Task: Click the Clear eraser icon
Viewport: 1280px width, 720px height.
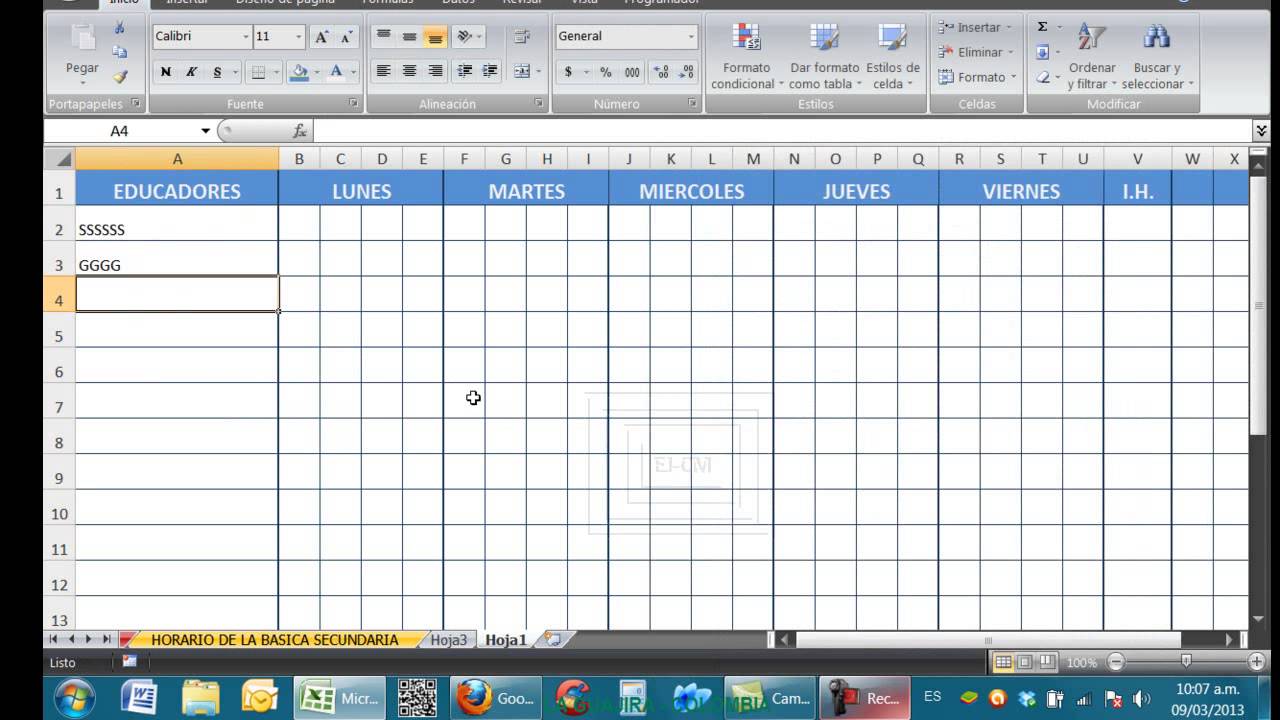Action: (1042, 77)
